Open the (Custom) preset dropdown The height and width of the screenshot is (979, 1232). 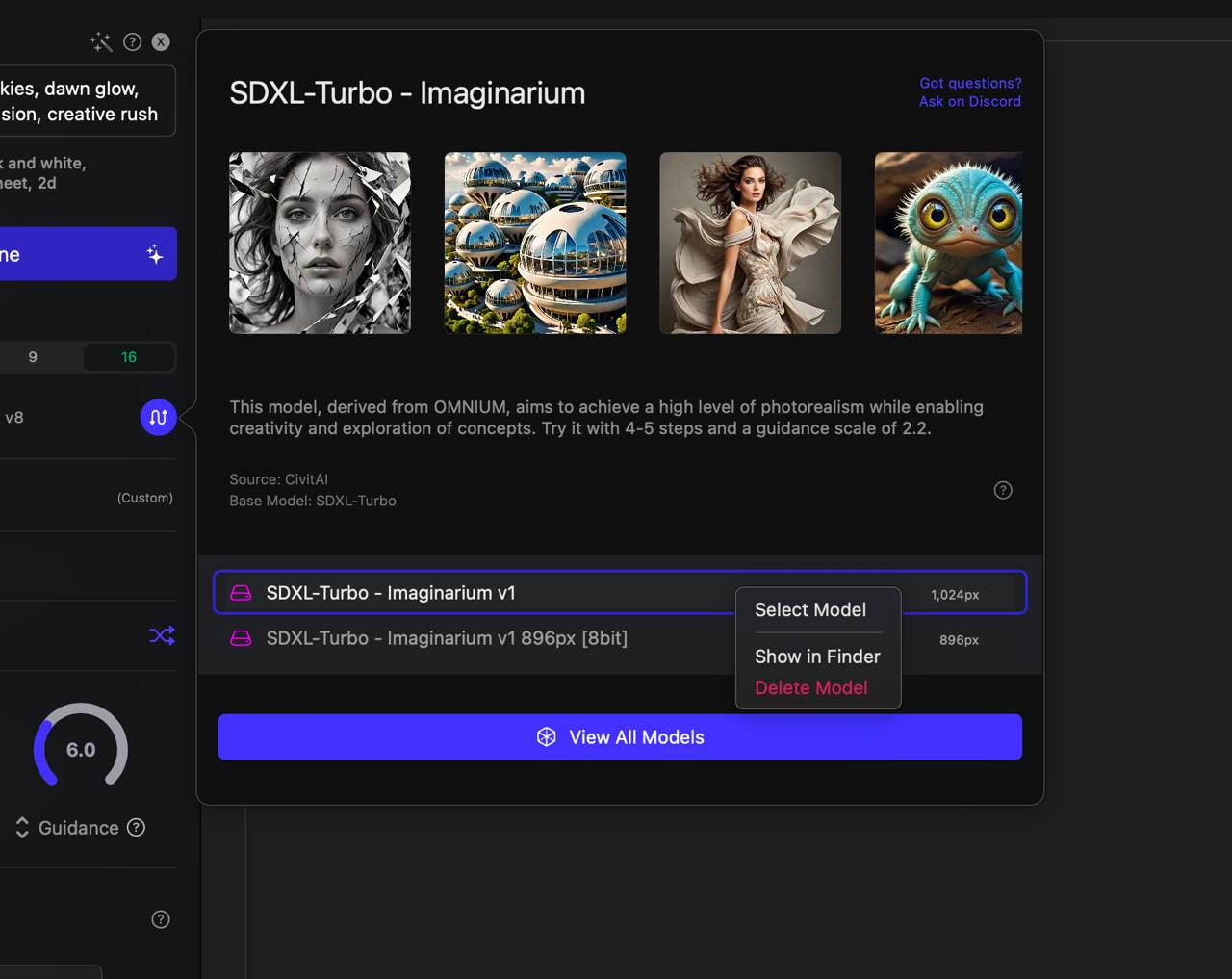[144, 498]
